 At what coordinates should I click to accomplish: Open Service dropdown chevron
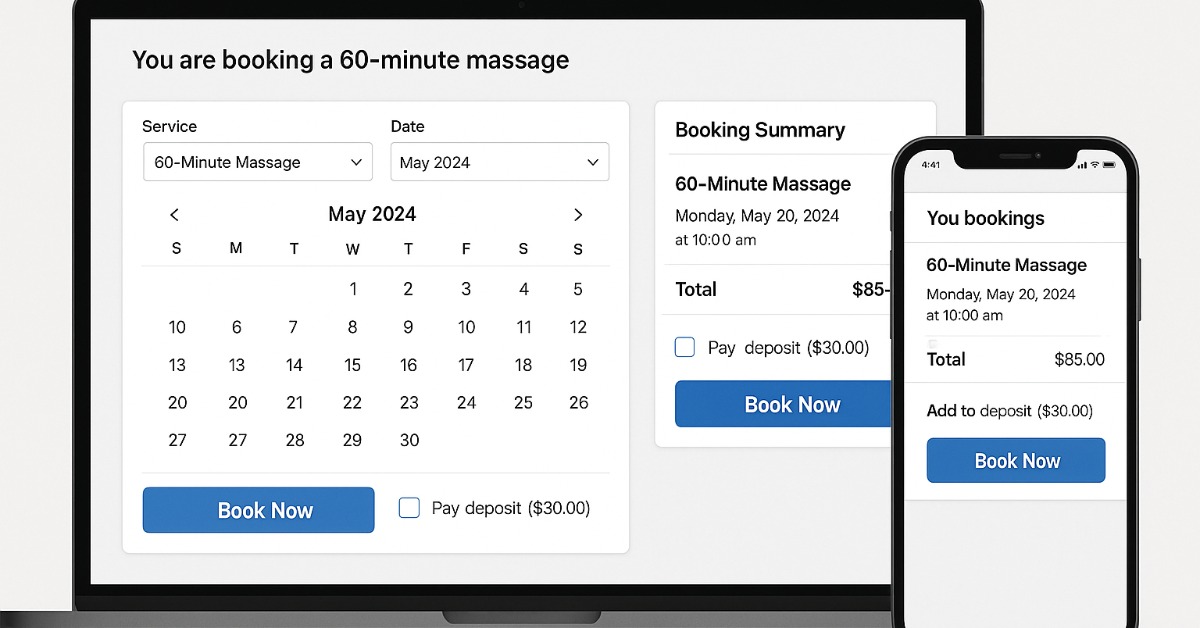(356, 162)
